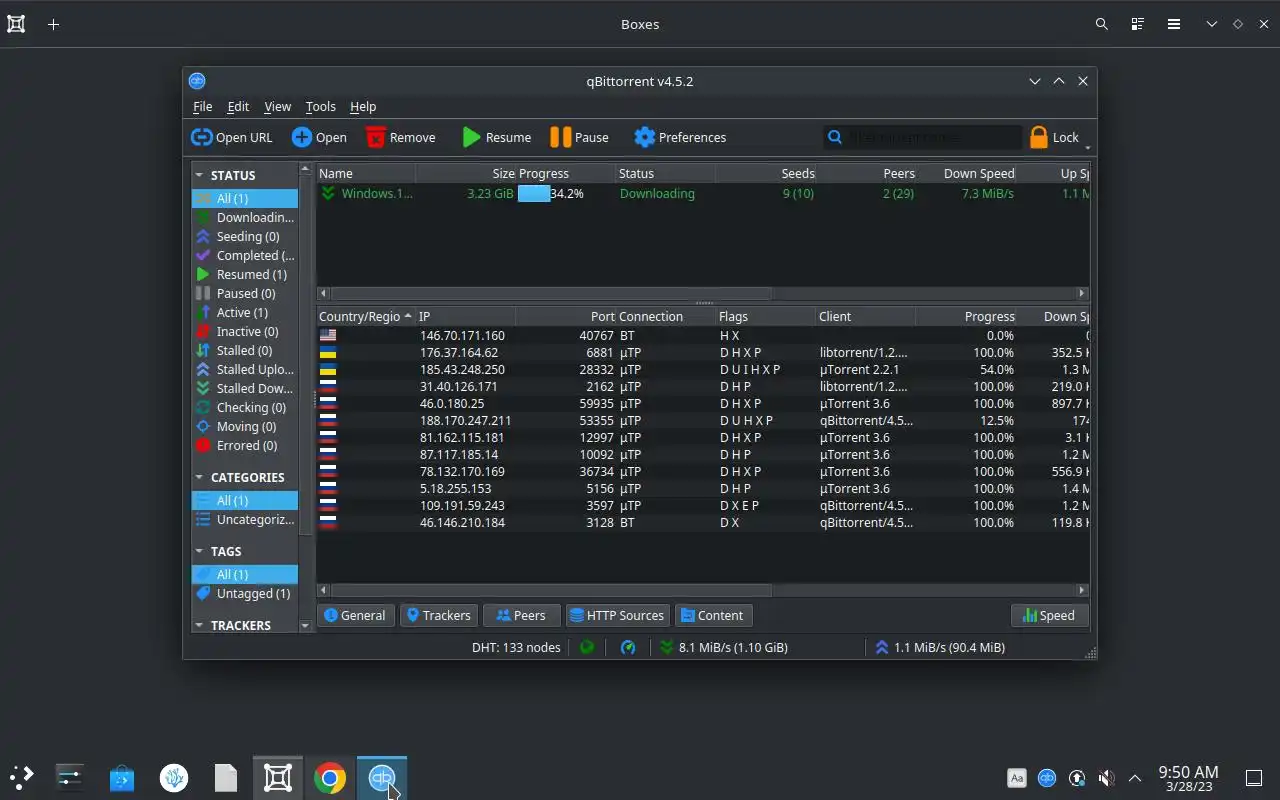Click the qBittorrent system tray icon
The image size is (1280, 800).
(x=1047, y=777)
